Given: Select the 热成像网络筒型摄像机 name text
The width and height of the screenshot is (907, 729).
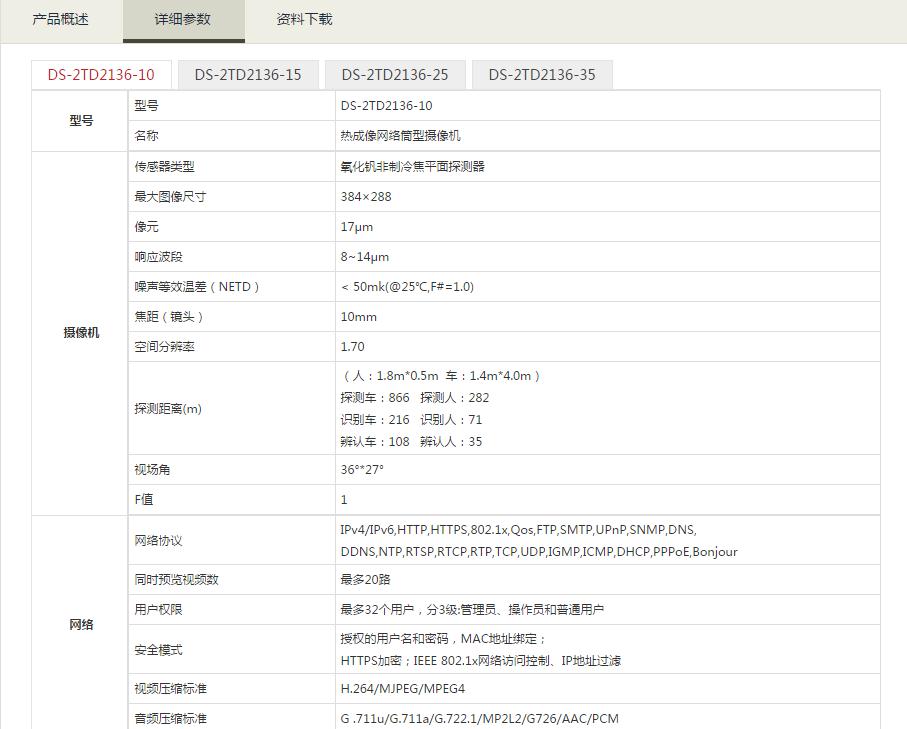Looking at the screenshot, I should [401, 136].
